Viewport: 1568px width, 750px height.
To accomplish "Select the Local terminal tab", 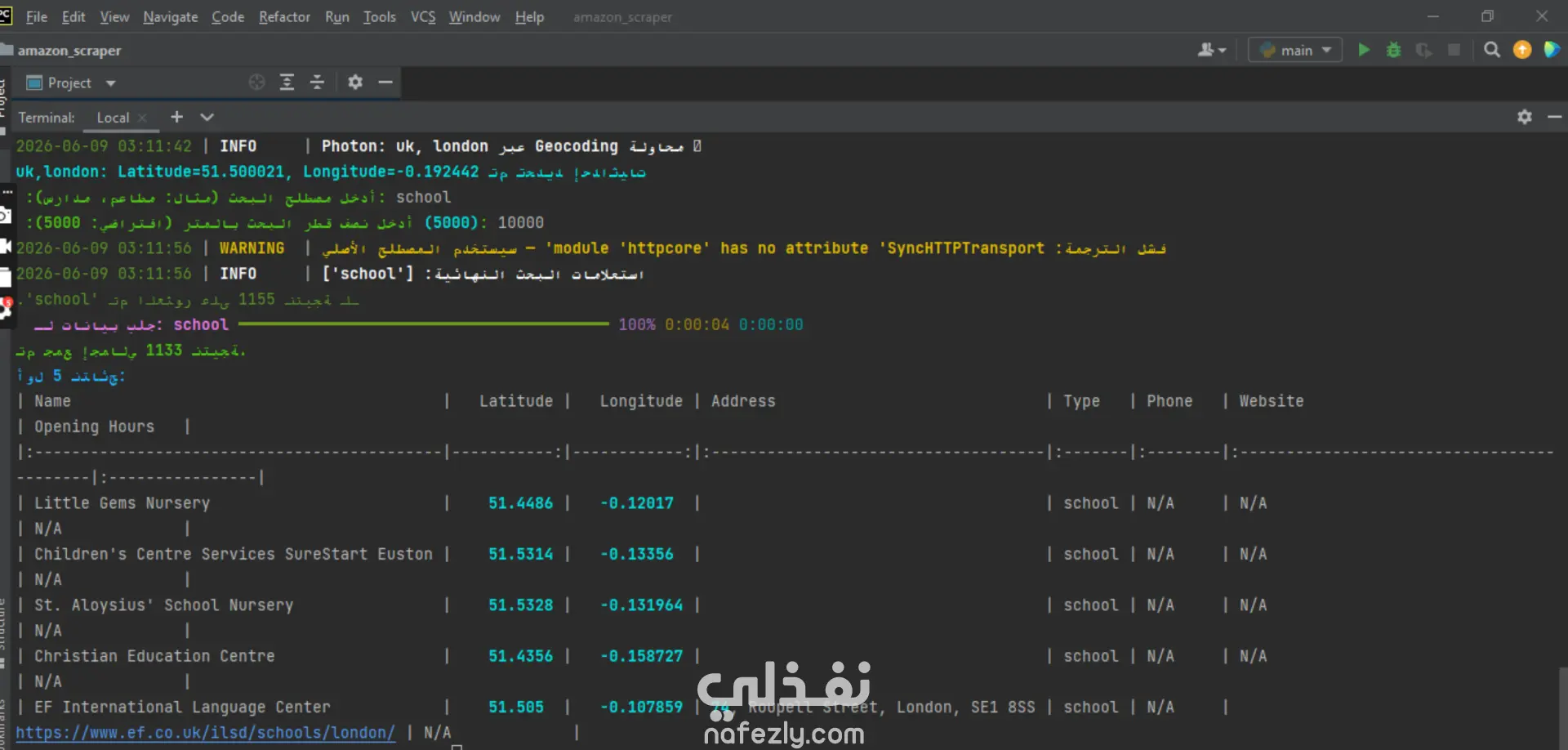I will point(113,117).
